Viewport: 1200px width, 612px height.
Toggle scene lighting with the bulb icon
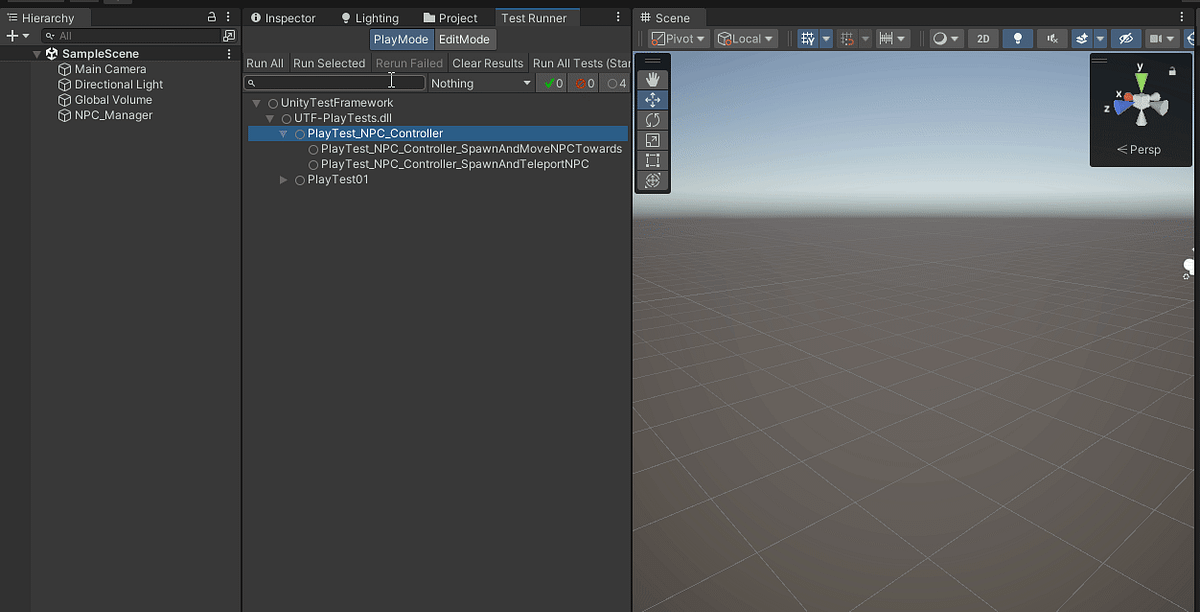tap(1017, 38)
